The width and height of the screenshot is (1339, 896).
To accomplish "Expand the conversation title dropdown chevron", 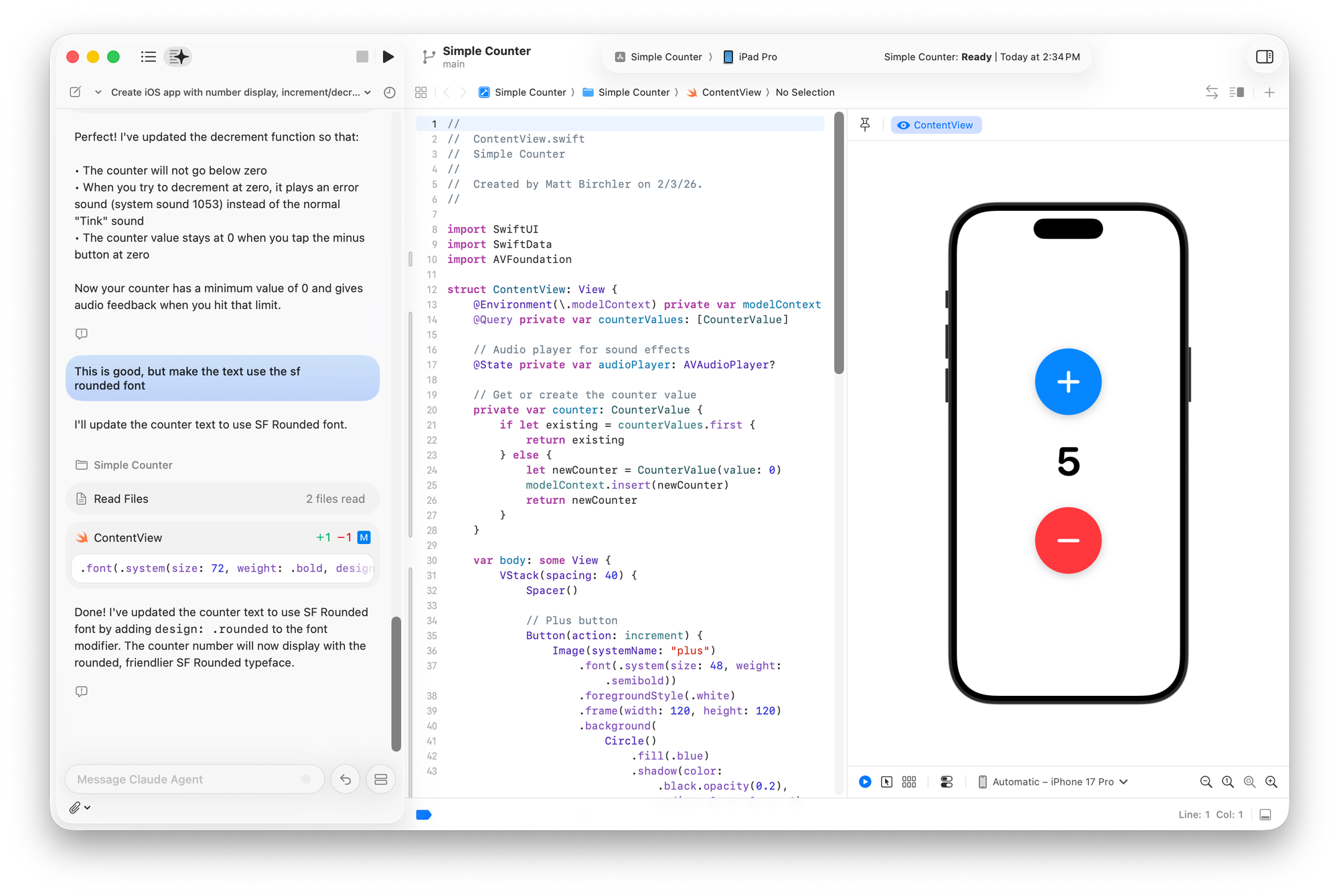I will point(368,92).
